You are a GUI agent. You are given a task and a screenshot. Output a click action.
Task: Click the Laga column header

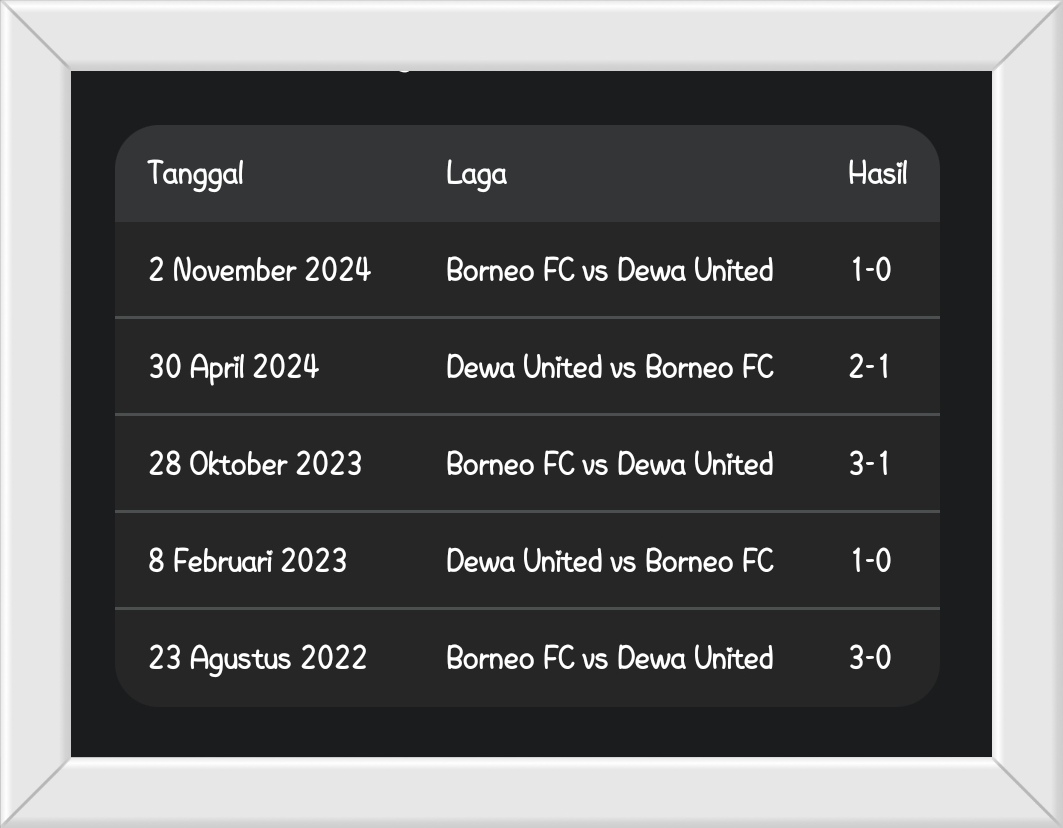click(x=476, y=174)
